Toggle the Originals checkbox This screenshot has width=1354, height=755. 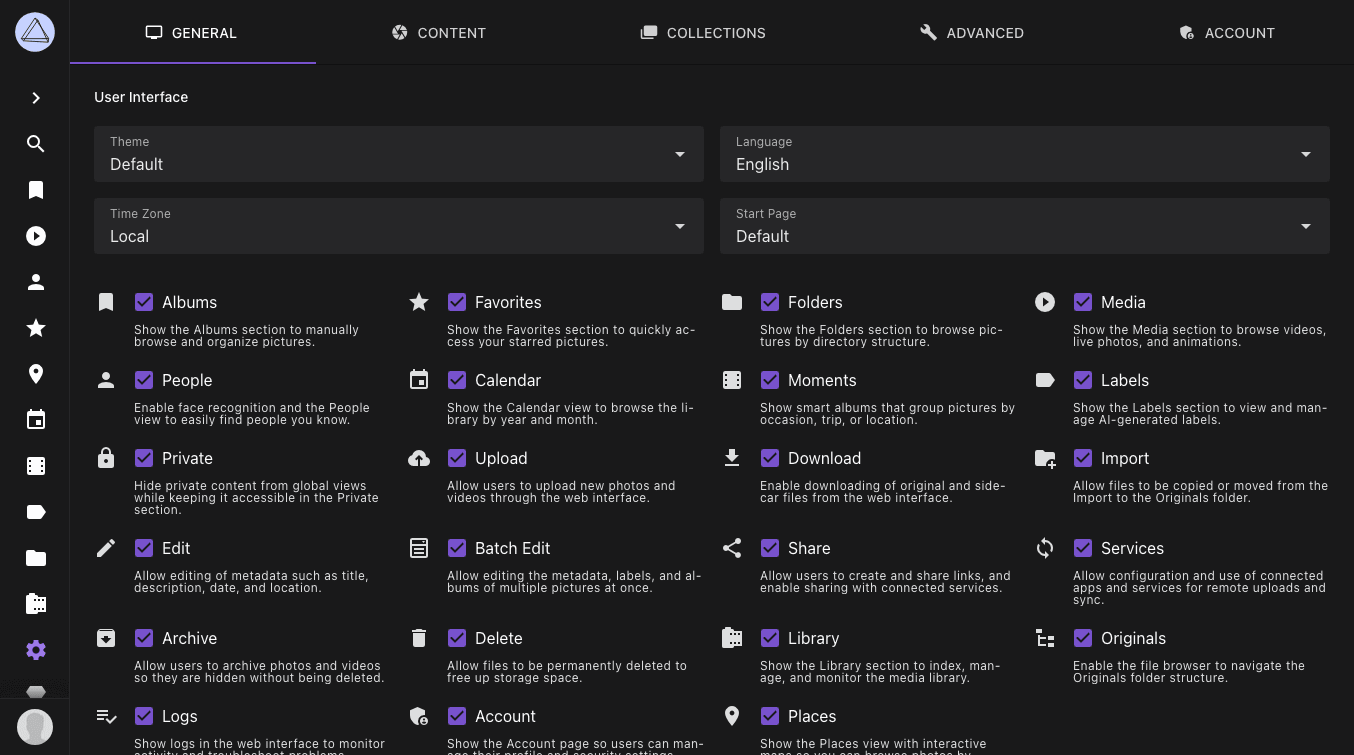[x=1083, y=638]
